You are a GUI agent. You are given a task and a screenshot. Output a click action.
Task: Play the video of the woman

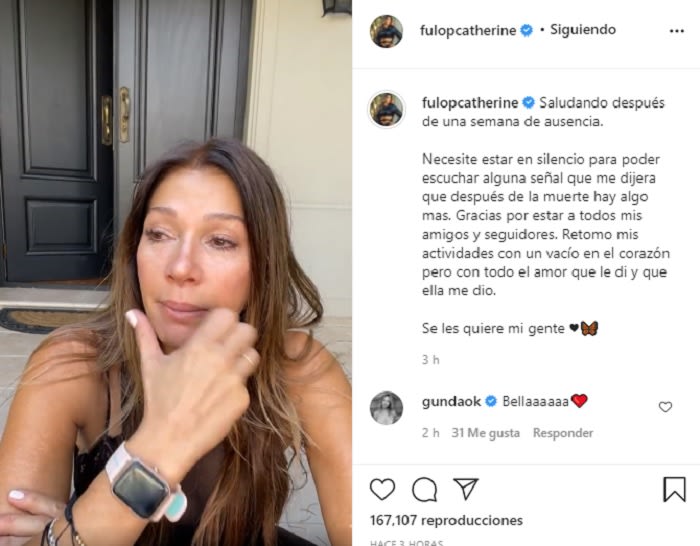coord(176,273)
